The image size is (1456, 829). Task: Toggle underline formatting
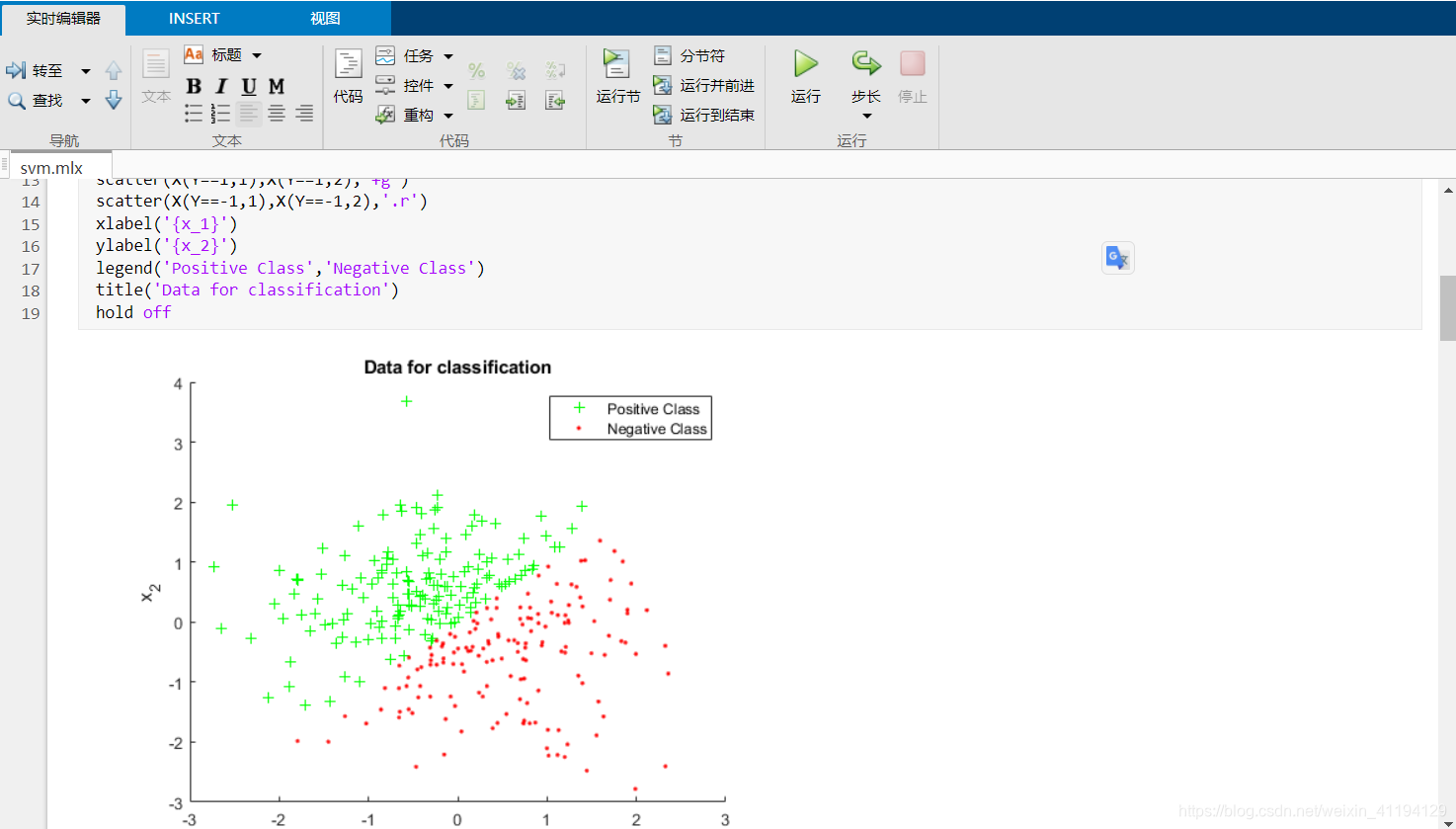248,86
